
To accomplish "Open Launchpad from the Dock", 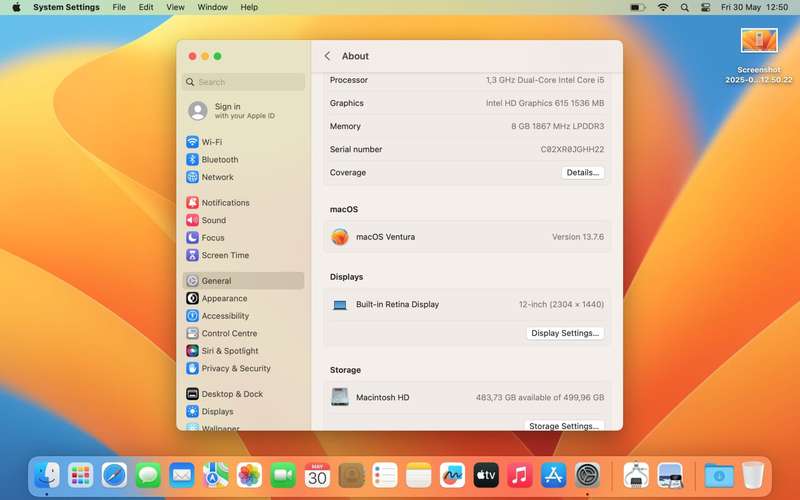I will (x=81, y=476).
